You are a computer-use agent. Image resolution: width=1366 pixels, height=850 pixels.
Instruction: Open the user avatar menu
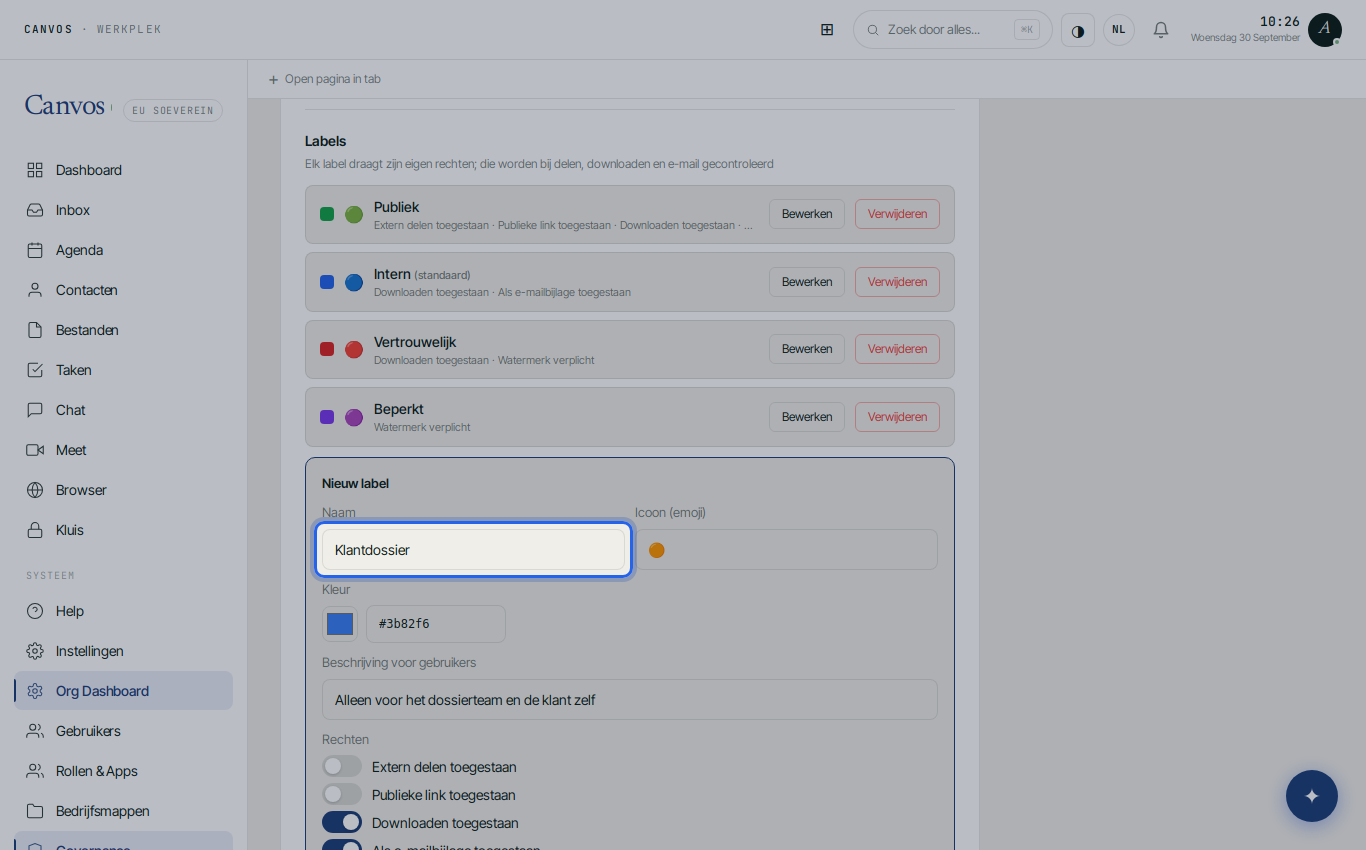[1324, 30]
